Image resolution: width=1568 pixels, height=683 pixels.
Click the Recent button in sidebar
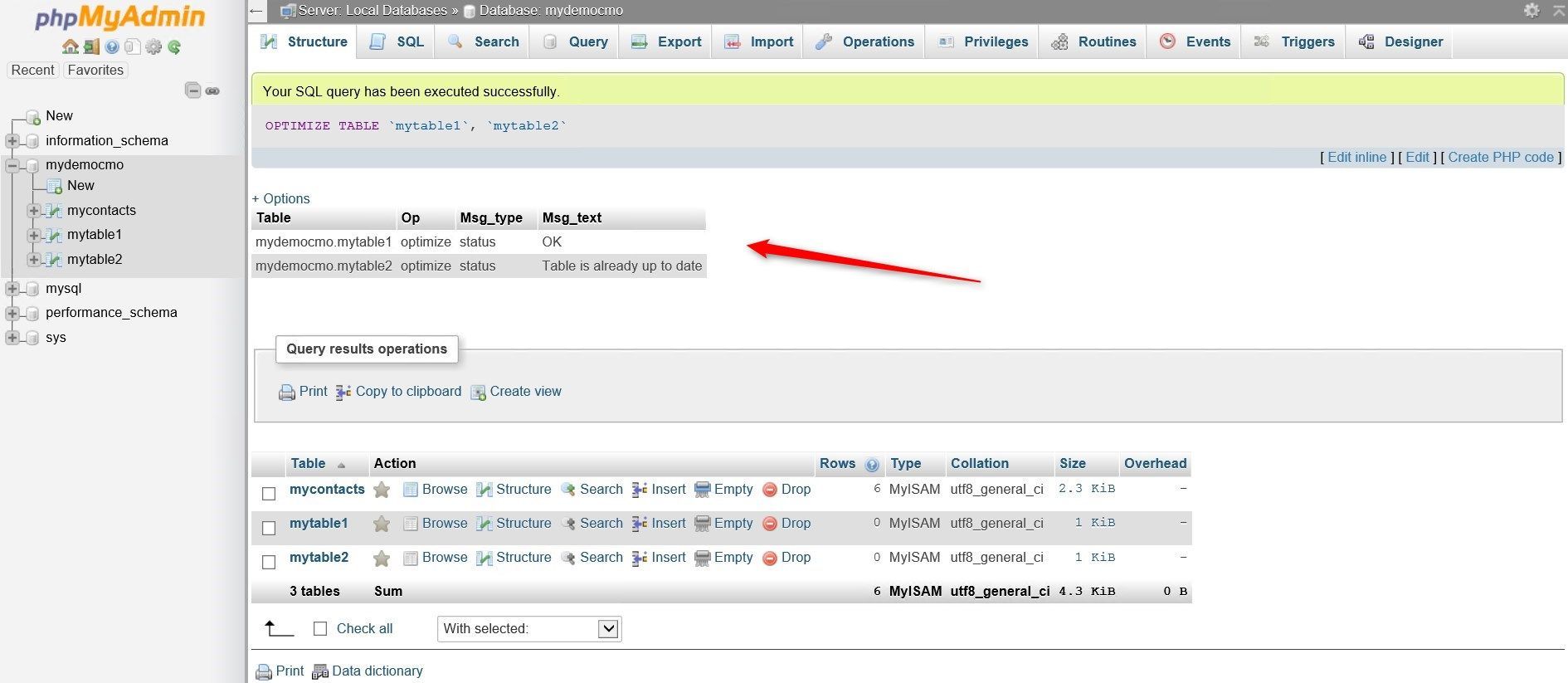(x=32, y=71)
